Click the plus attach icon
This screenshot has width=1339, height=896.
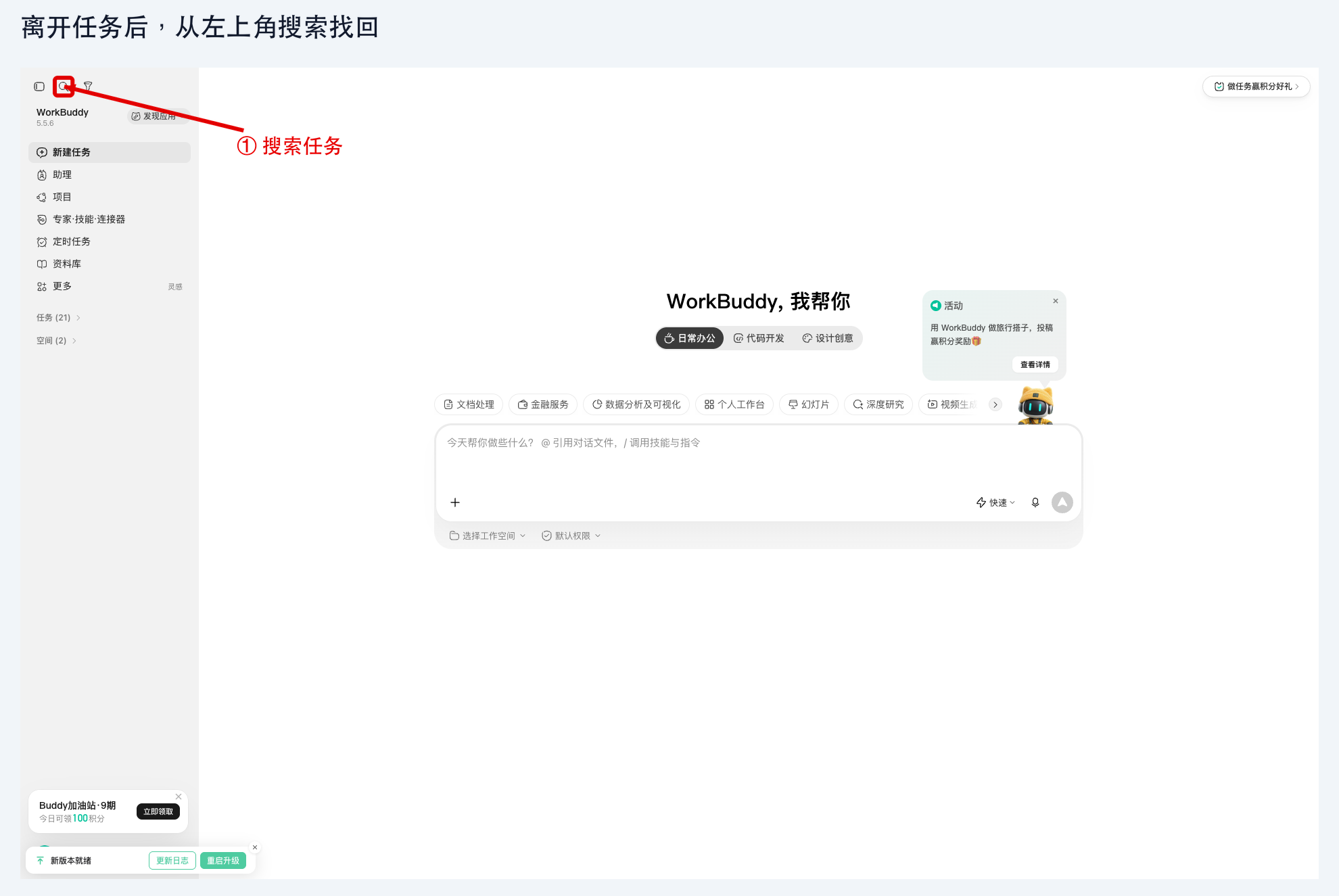pos(455,502)
